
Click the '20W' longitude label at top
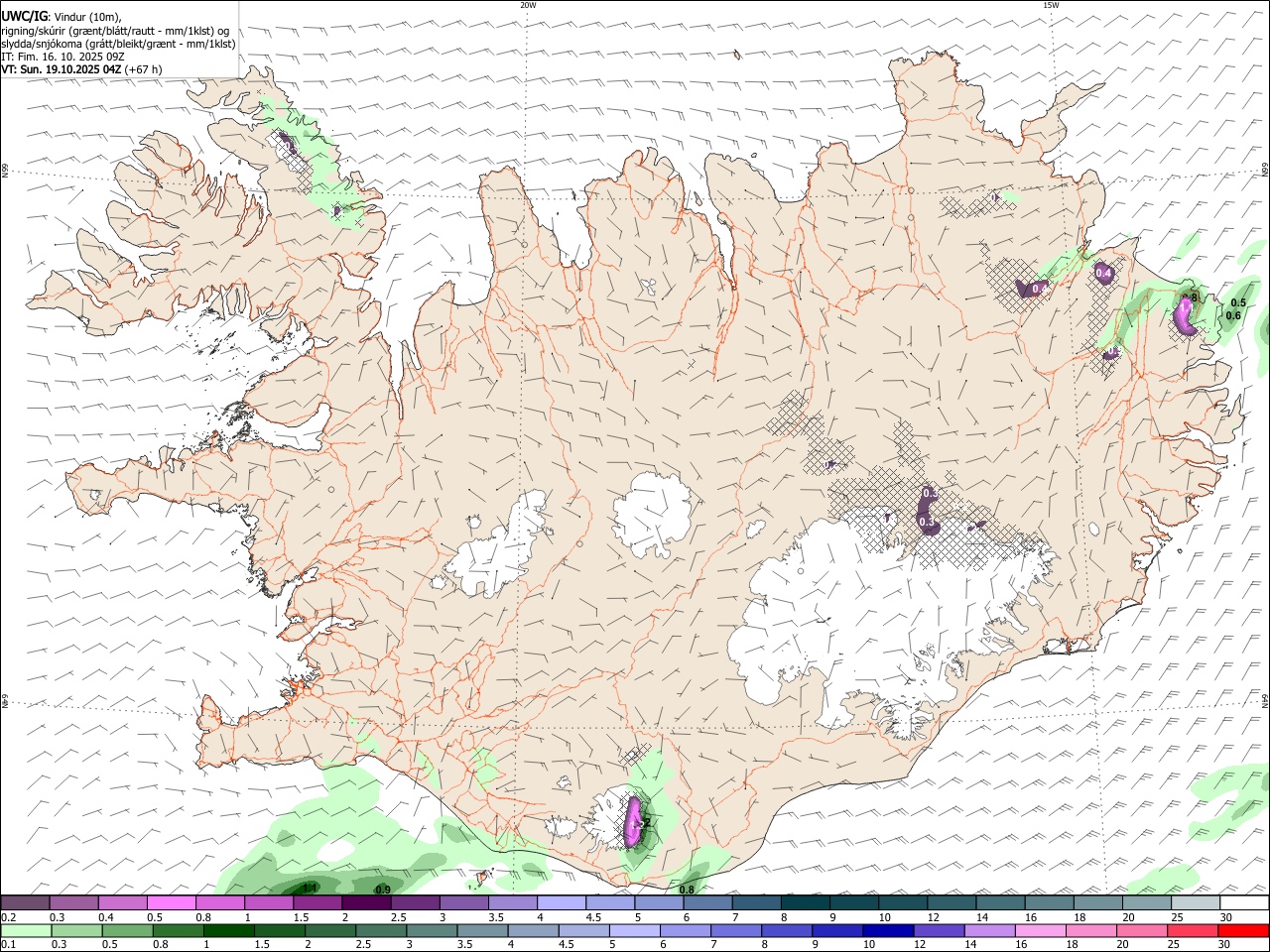pyautogui.click(x=528, y=5)
